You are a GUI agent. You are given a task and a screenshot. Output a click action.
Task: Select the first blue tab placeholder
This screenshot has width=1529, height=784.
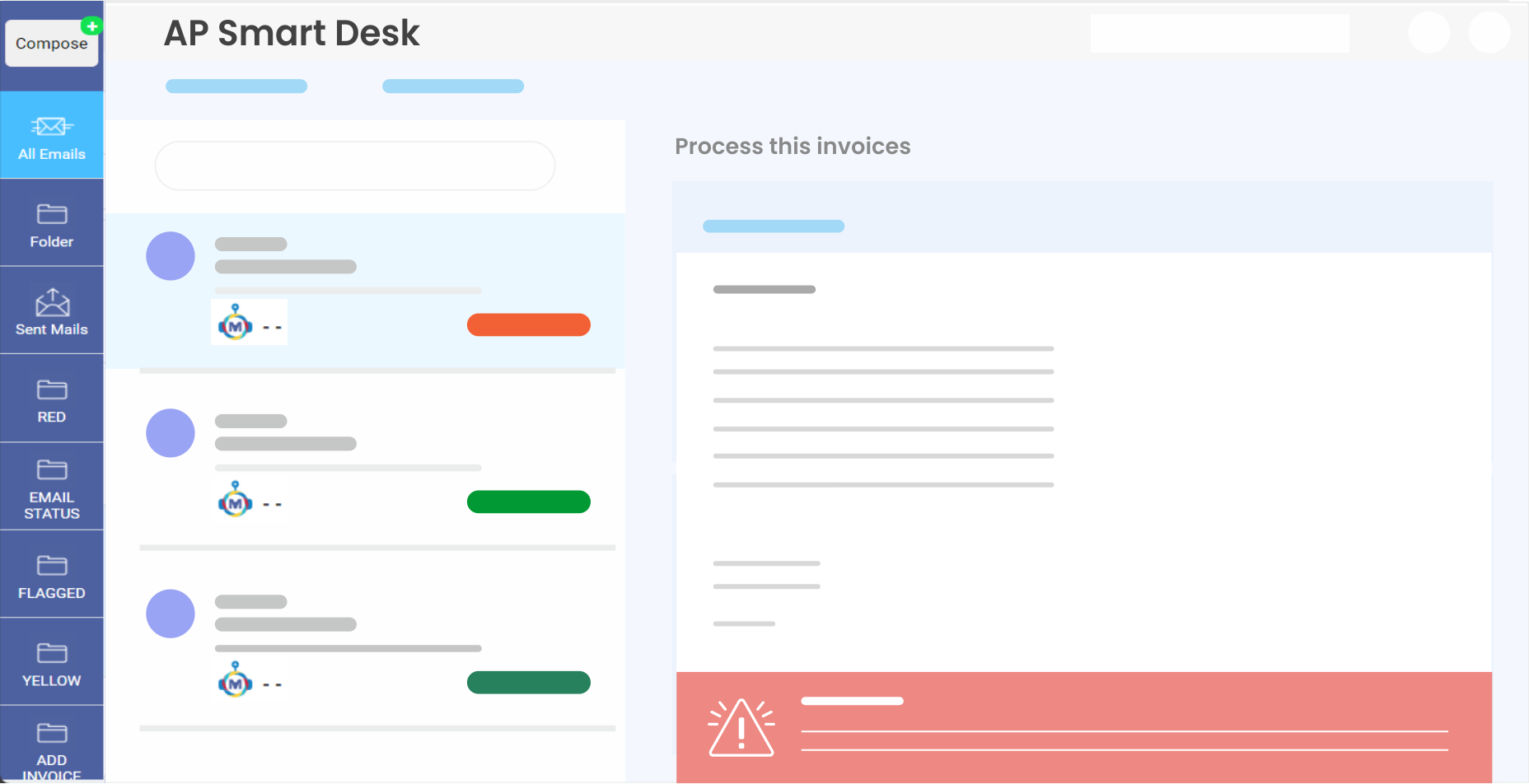point(236,86)
